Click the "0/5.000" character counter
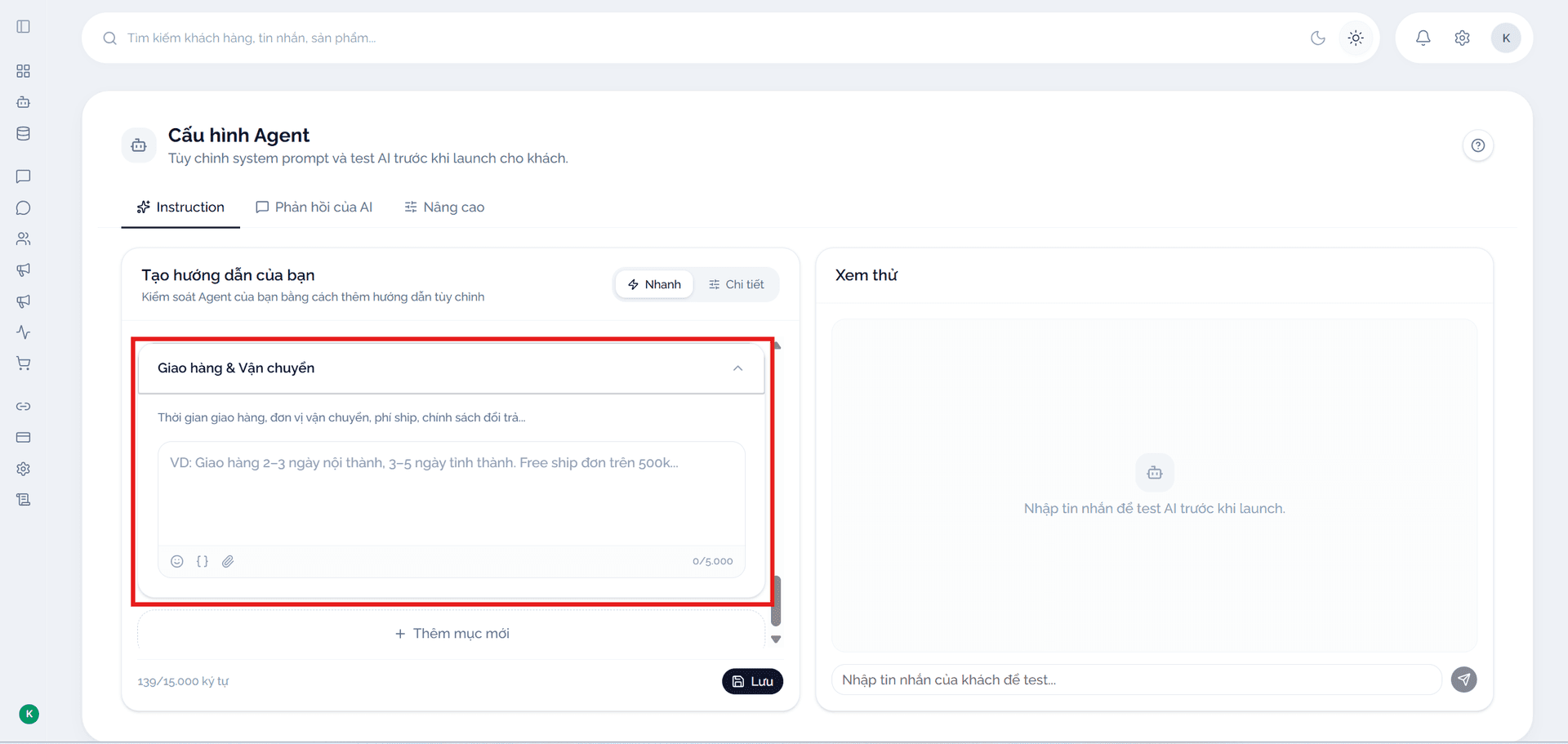This screenshot has height=744, width=1568. 712,561
